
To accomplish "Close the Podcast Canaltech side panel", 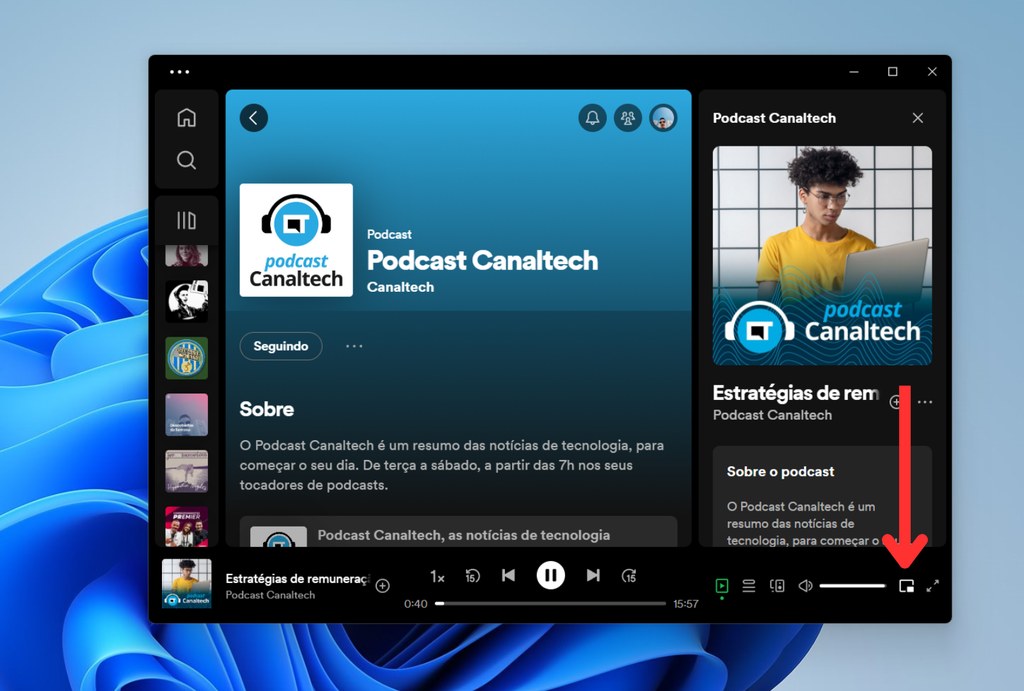I will (x=917, y=117).
